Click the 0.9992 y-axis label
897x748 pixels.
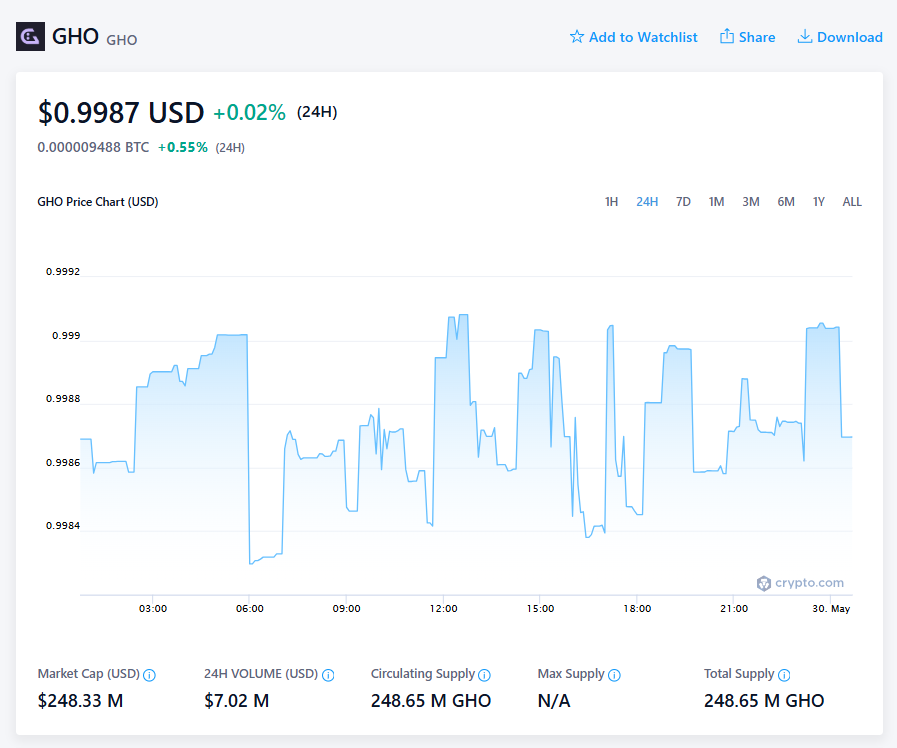point(63,272)
